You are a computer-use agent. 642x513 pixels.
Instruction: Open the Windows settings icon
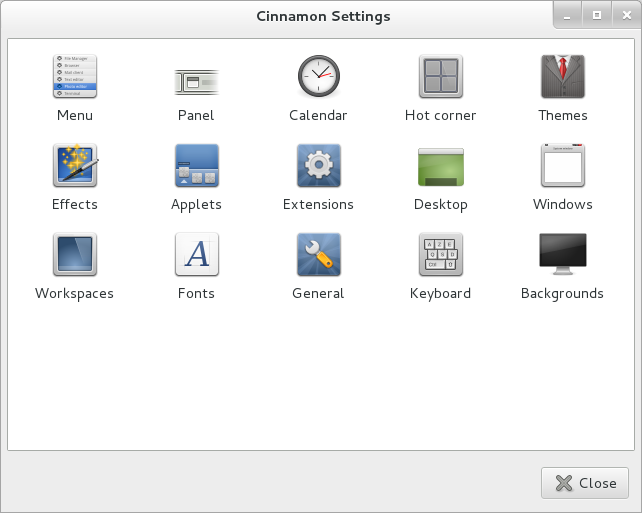tap(563, 165)
